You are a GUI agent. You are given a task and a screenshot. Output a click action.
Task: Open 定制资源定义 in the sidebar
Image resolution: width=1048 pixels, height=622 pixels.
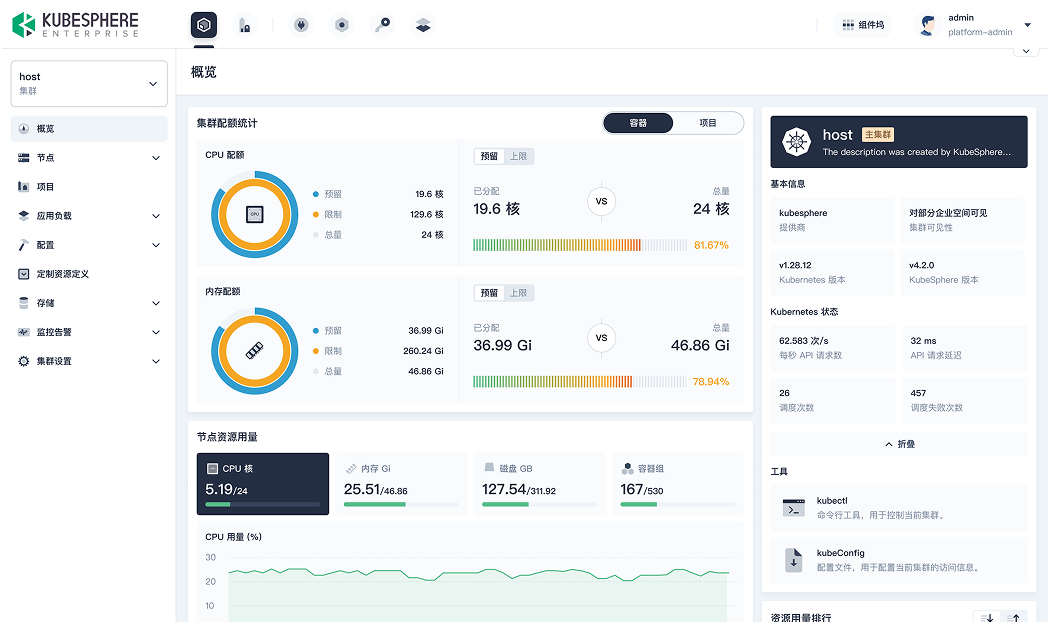(63, 274)
